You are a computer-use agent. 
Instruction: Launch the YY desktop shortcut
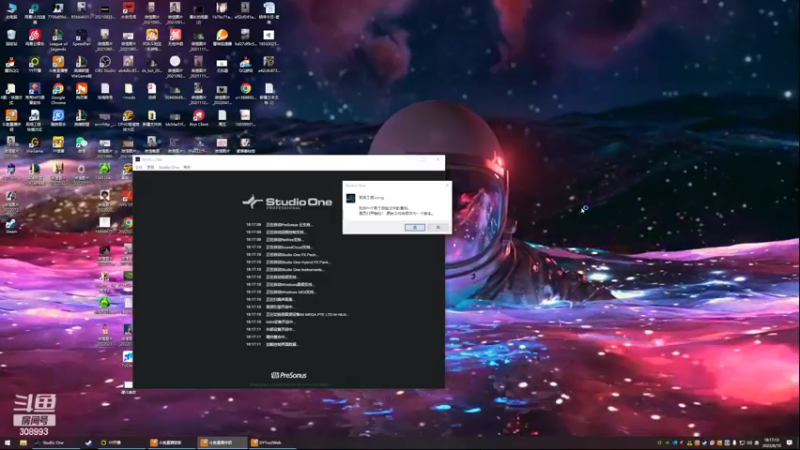[35, 65]
